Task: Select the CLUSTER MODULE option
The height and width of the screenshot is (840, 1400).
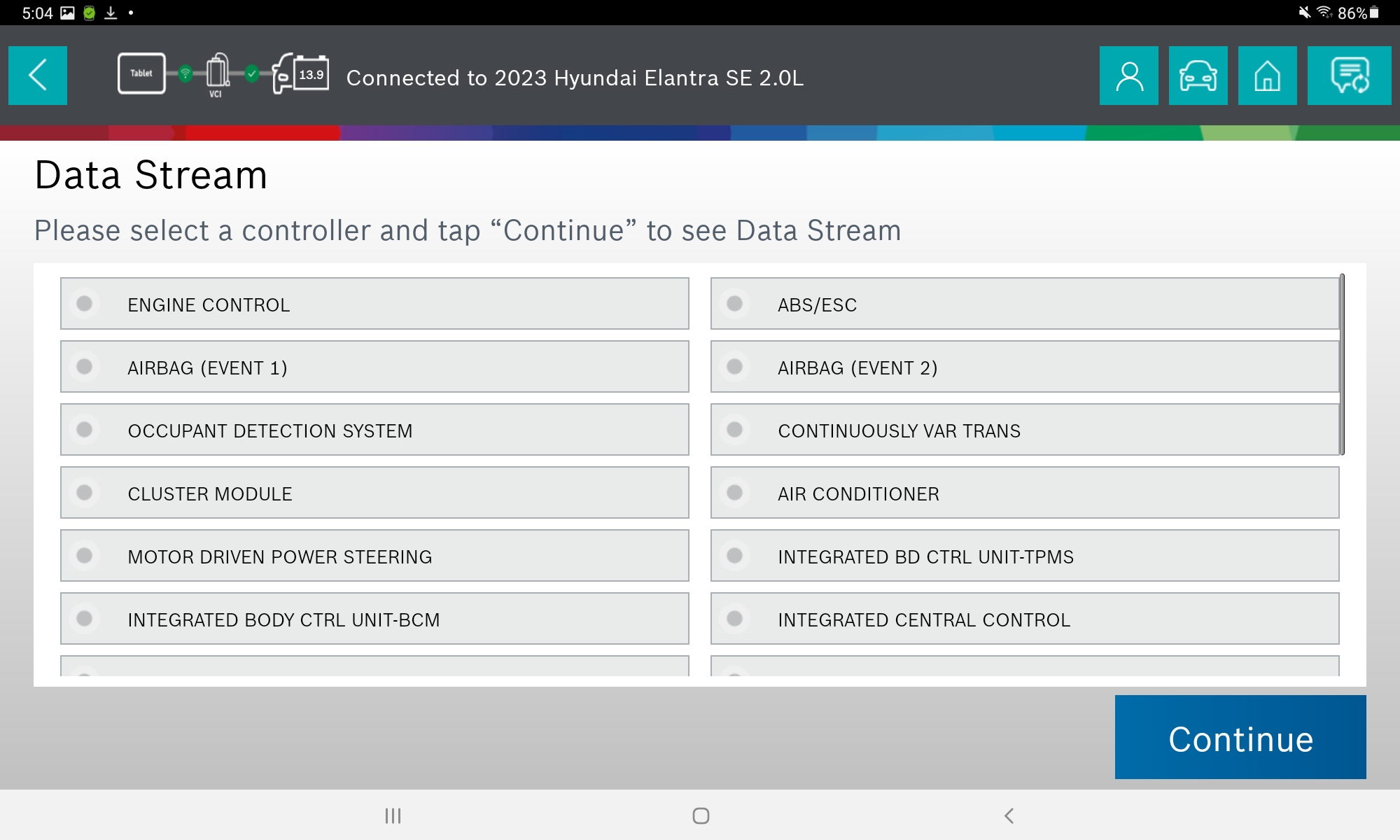Action: click(x=374, y=493)
